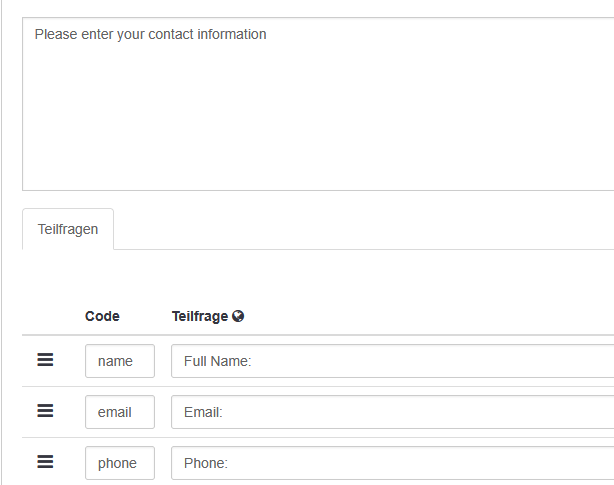Click the Code column header

[x=102, y=316]
